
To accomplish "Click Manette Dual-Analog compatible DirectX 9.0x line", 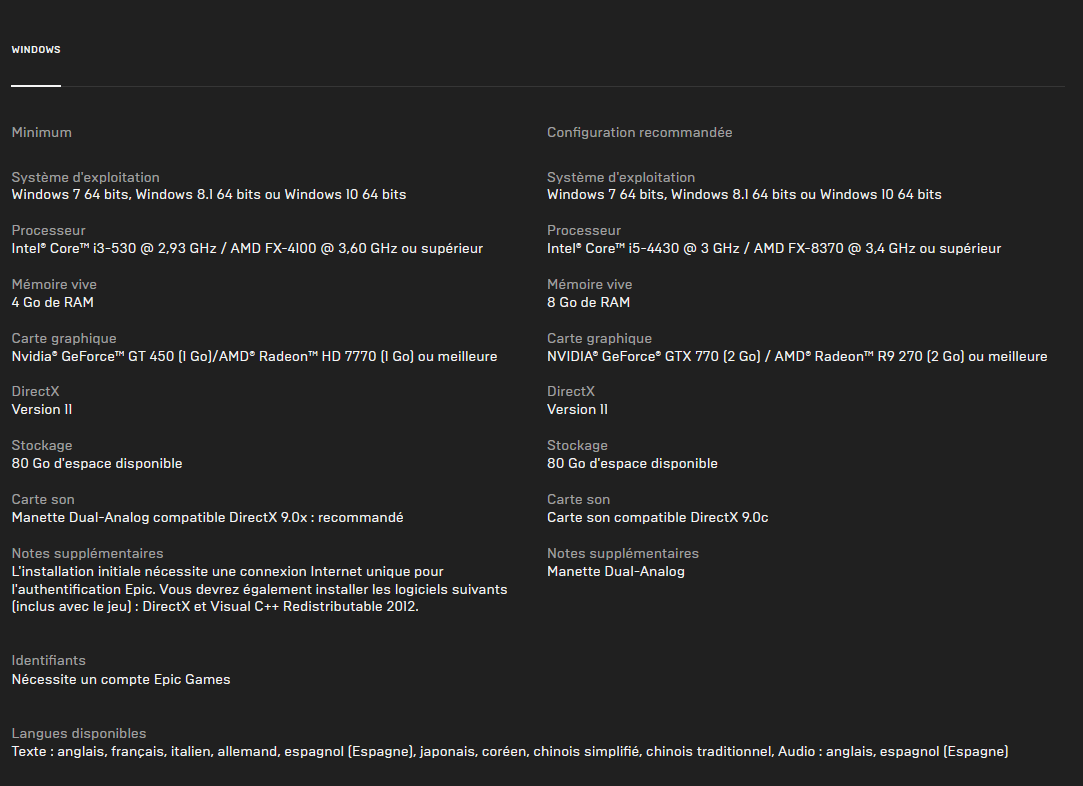I will click(207, 517).
